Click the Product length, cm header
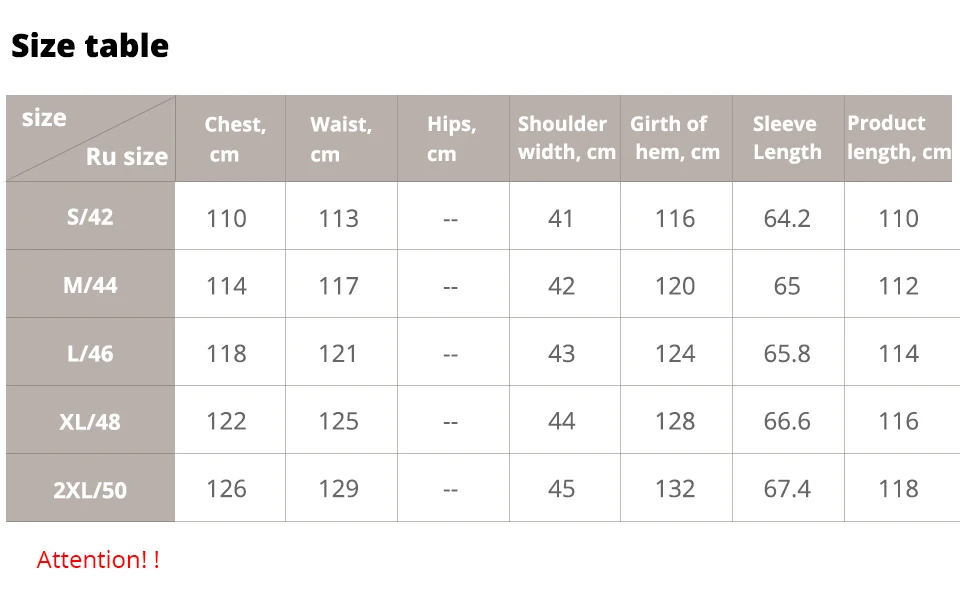 coord(898,138)
